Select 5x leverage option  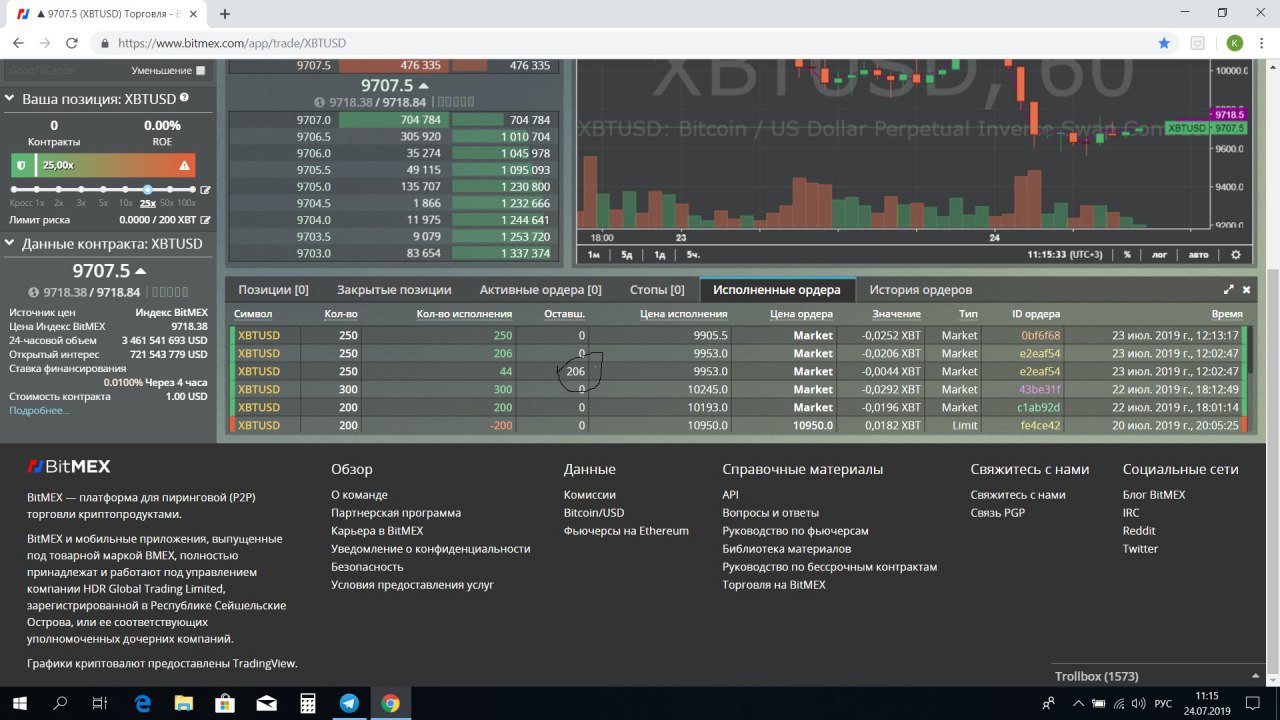click(103, 203)
